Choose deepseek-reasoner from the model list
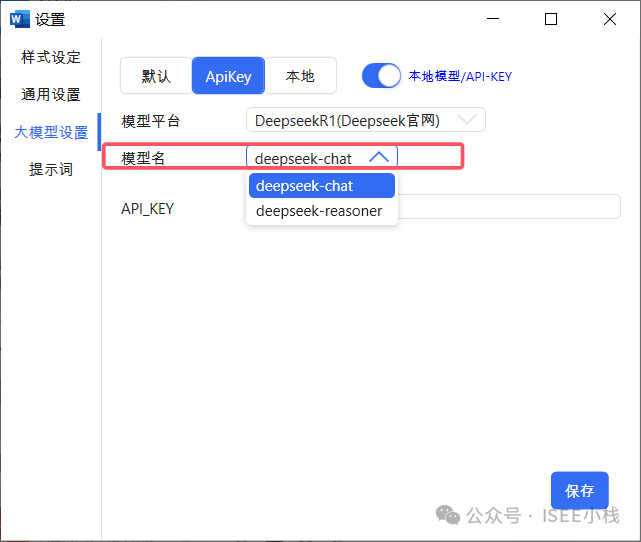The width and height of the screenshot is (641, 542). pos(322,211)
